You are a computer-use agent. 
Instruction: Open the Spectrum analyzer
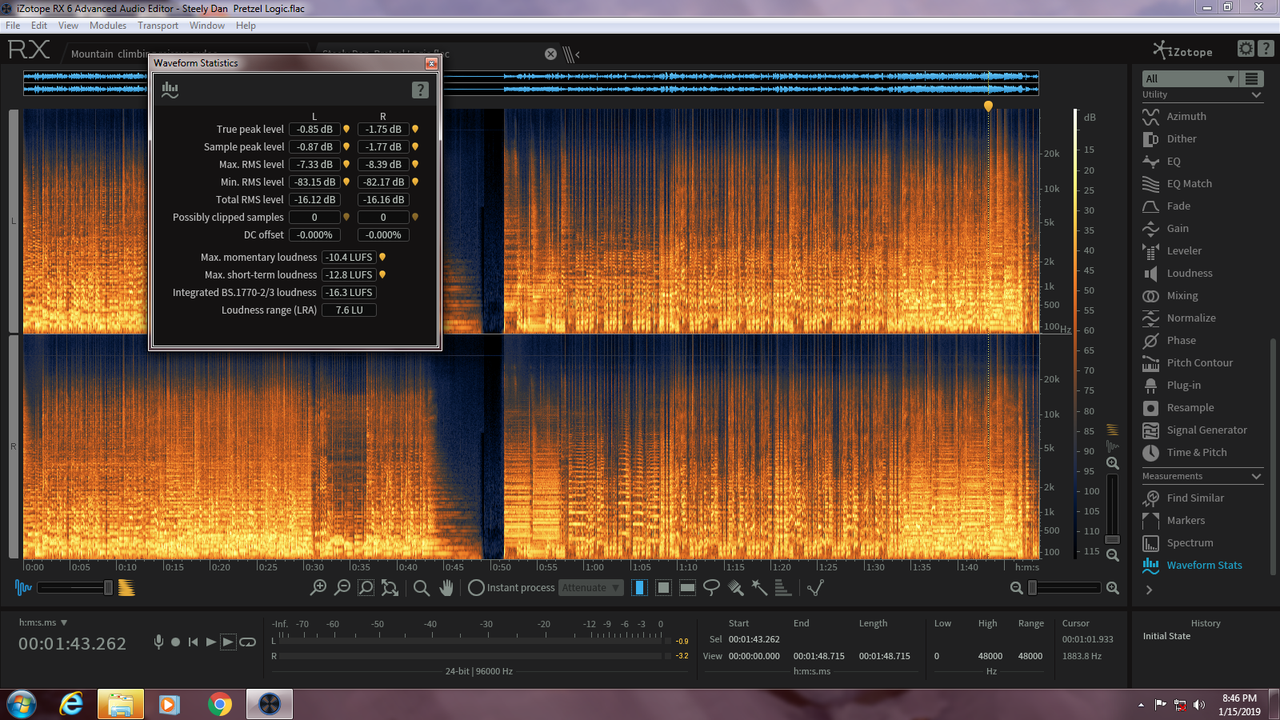coord(1189,543)
